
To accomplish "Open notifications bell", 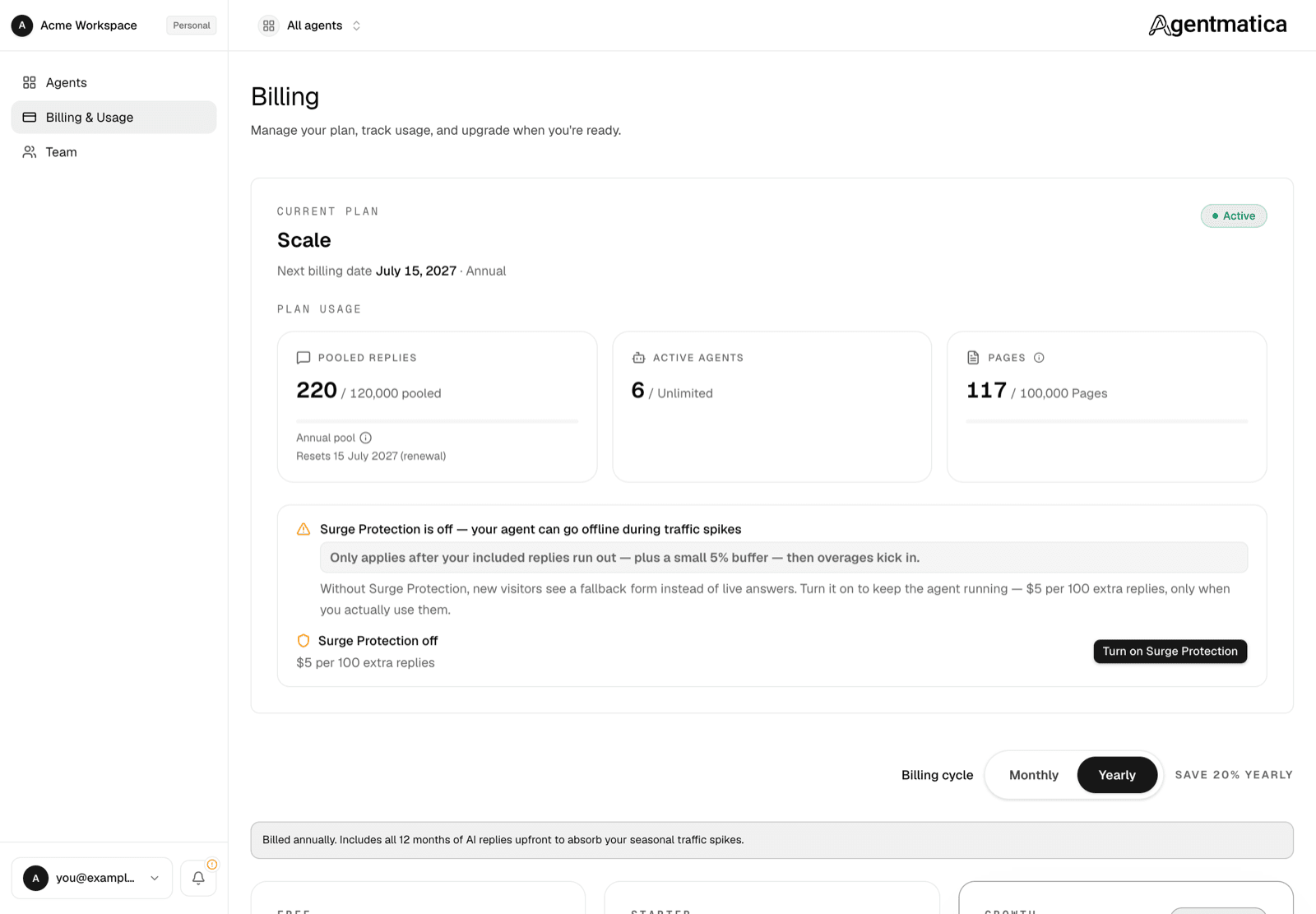I will click(198, 878).
